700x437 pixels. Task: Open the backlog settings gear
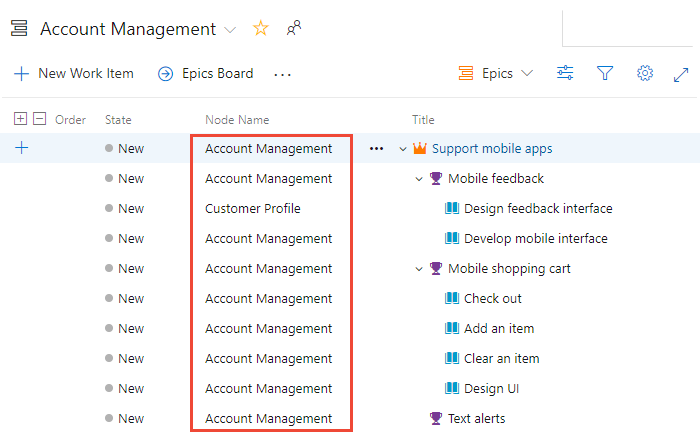point(645,73)
